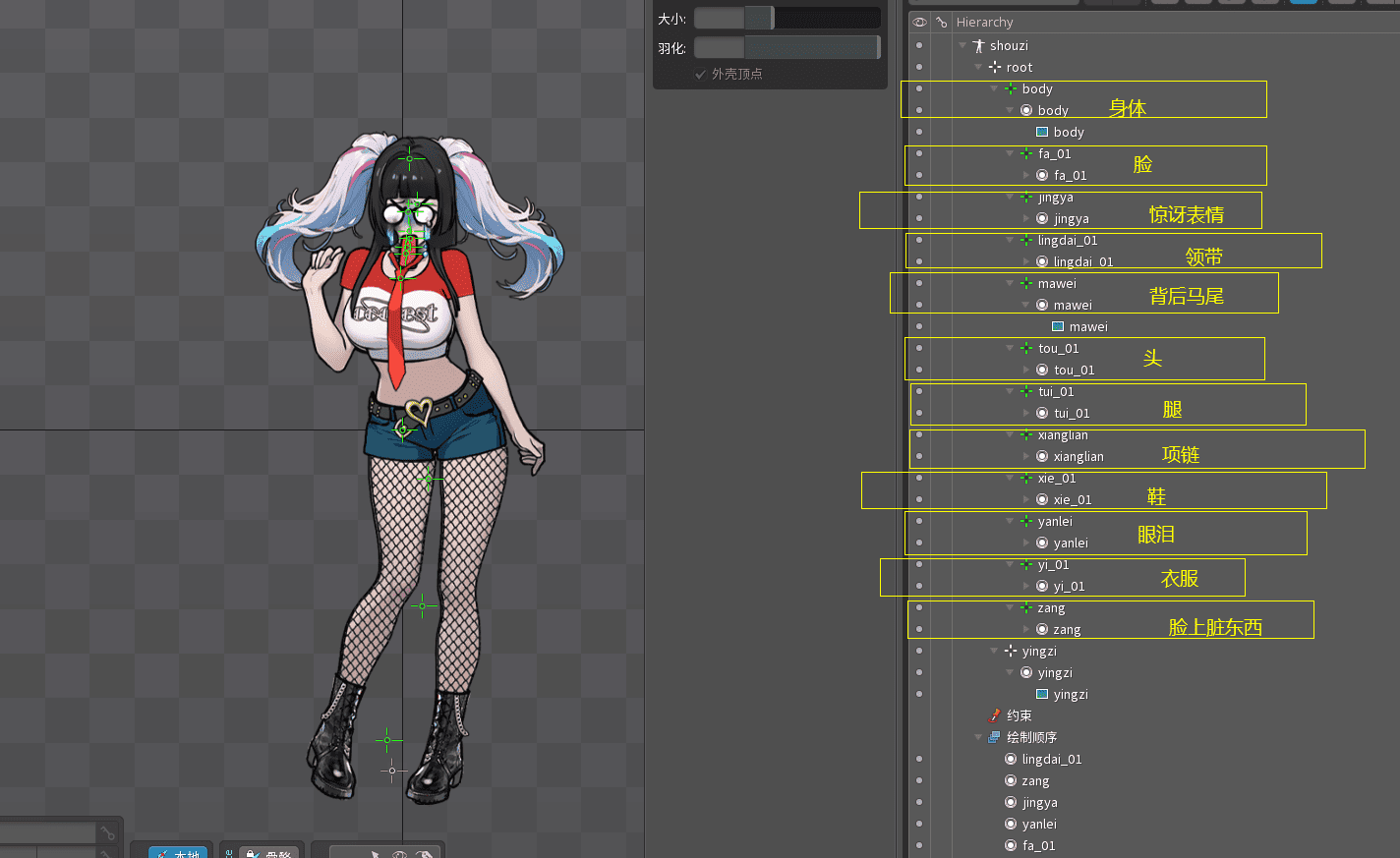The image size is (1400, 858).
Task: Select the green tou_01 bone icon
Action: click(x=1026, y=349)
